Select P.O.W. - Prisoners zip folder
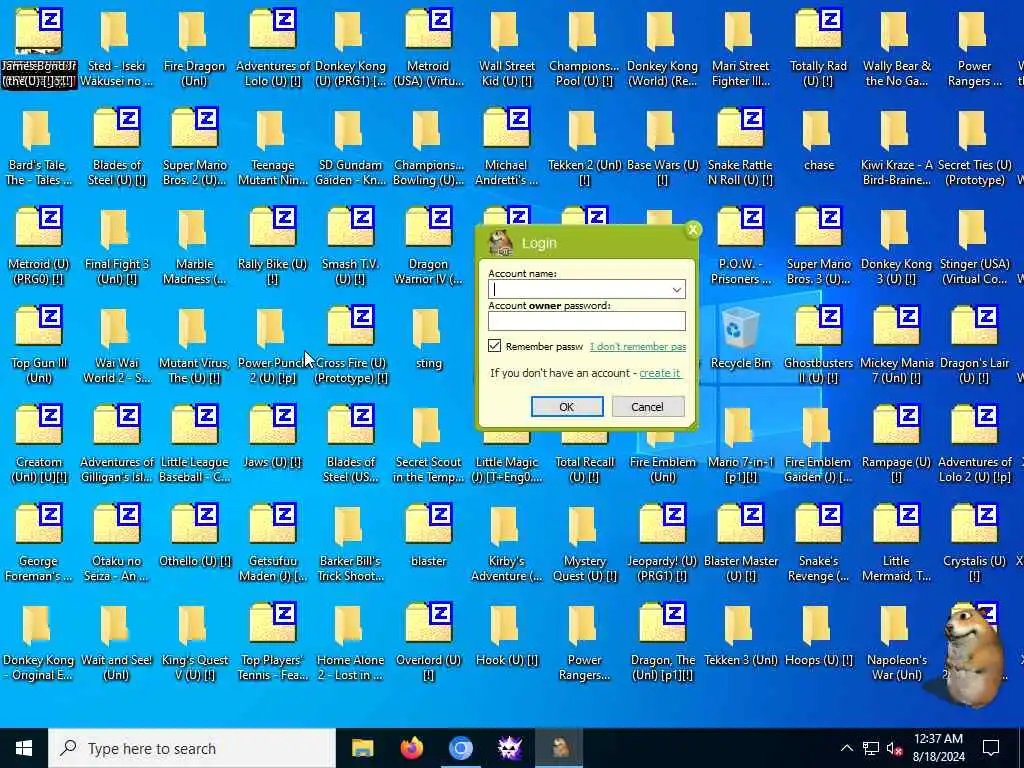 coord(740,247)
